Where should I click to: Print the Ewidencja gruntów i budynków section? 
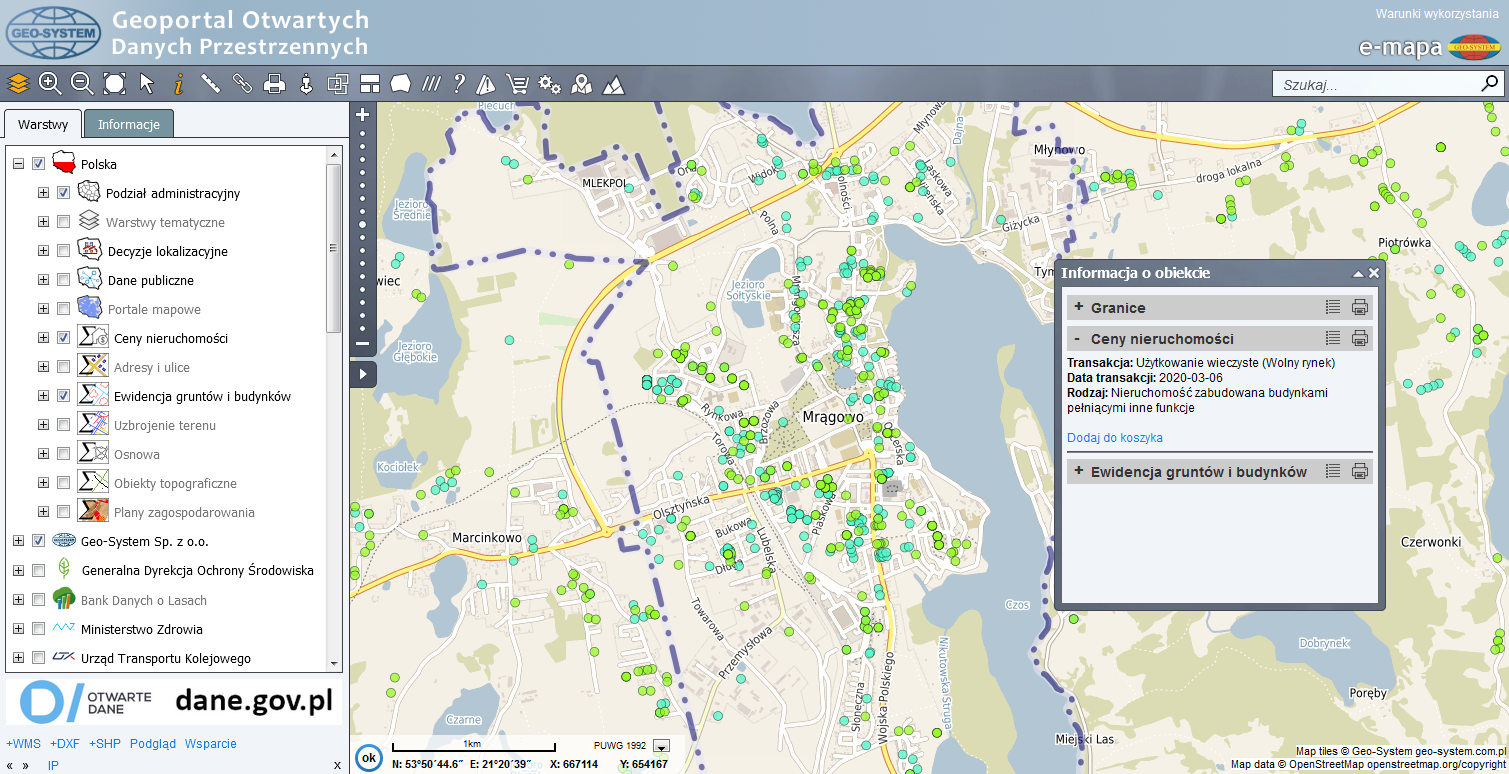tap(1360, 471)
